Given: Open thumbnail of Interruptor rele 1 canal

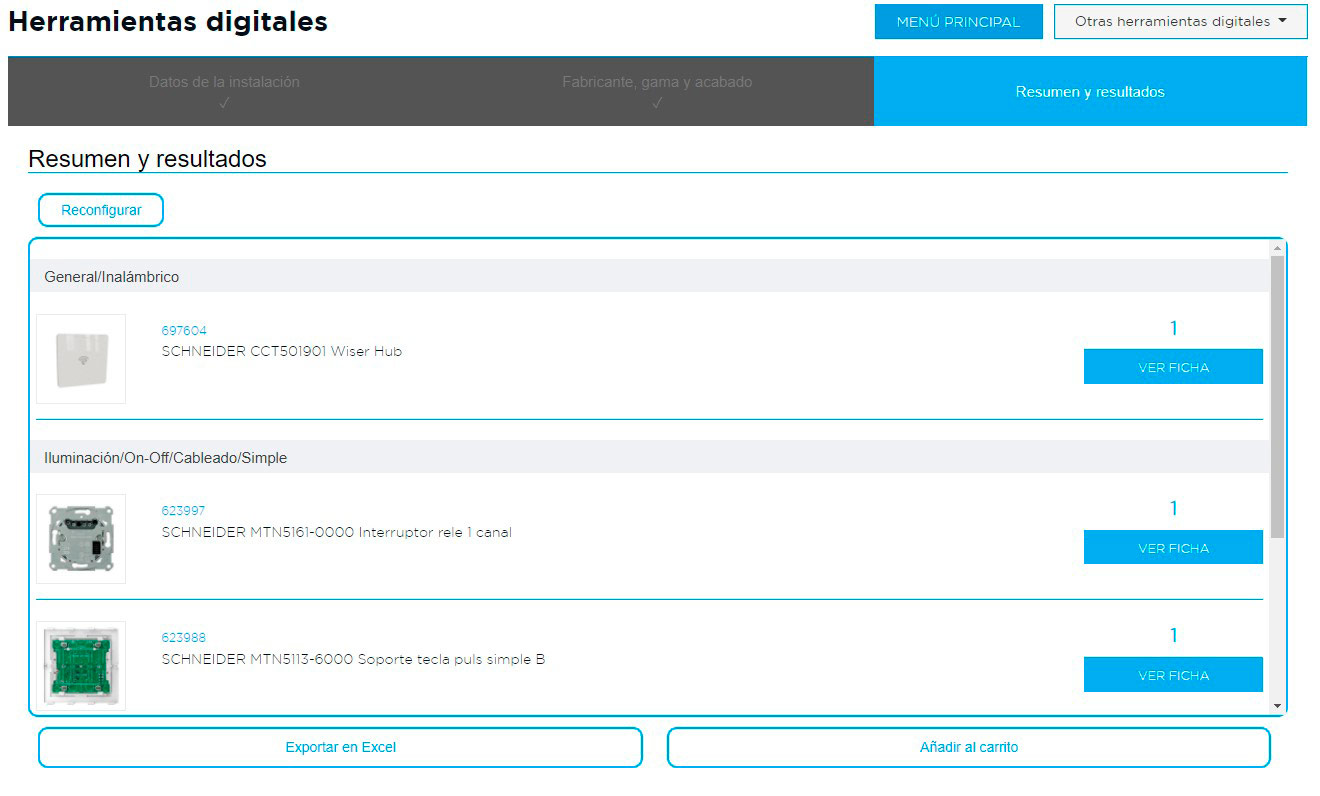Looking at the screenshot, I should pyautogui.click(x=81, y=539).
